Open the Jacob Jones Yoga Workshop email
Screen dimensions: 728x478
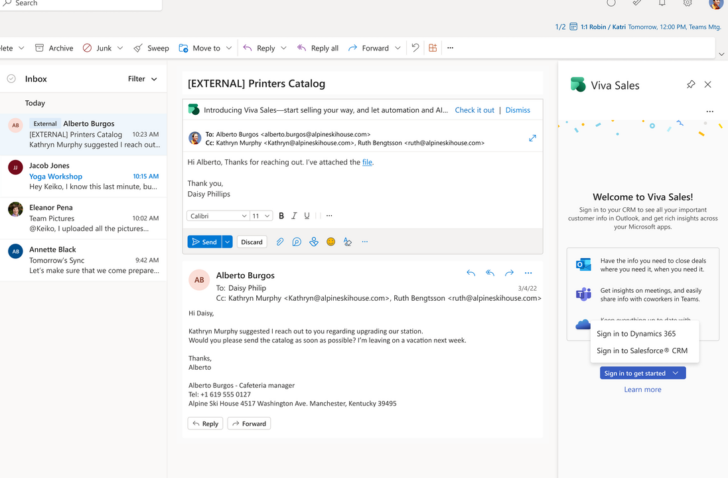pyautogui.click(x=84, y=176)
